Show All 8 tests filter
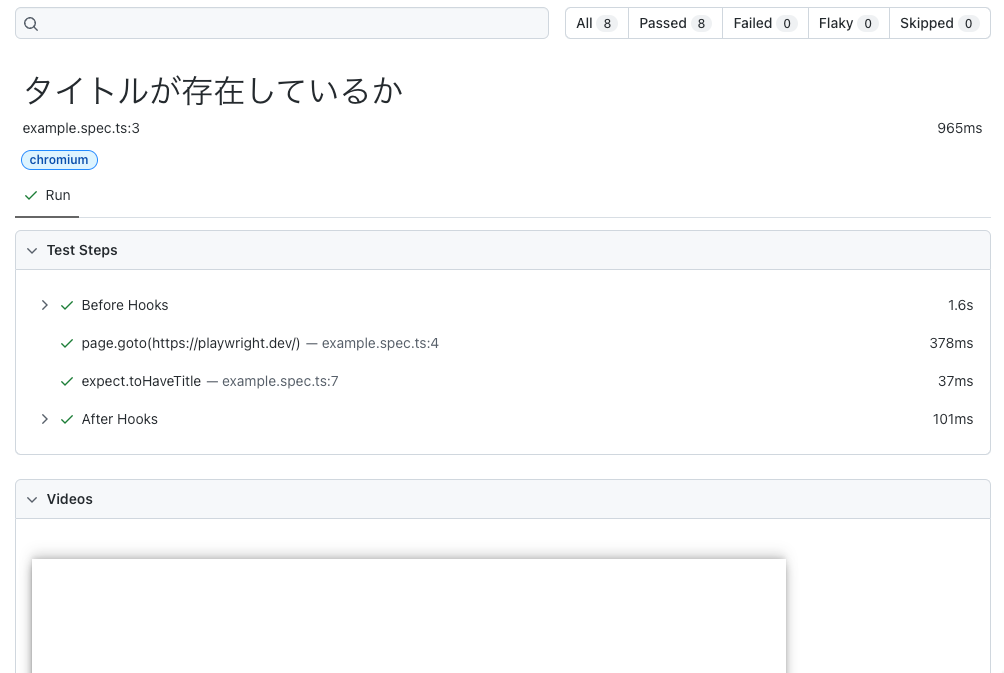The height and width of the screenshot is (673, 1004). 596,24
